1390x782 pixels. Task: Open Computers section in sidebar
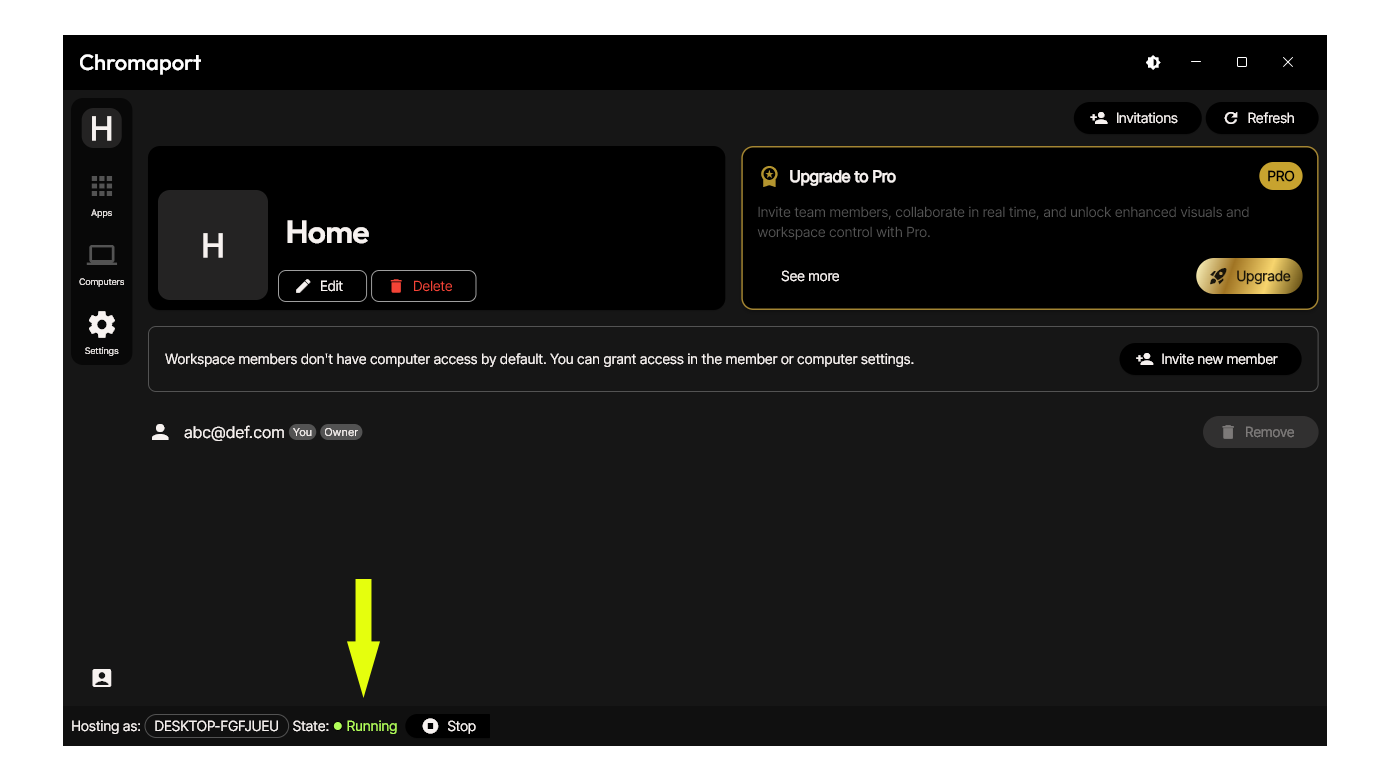[x=101, y=263]
